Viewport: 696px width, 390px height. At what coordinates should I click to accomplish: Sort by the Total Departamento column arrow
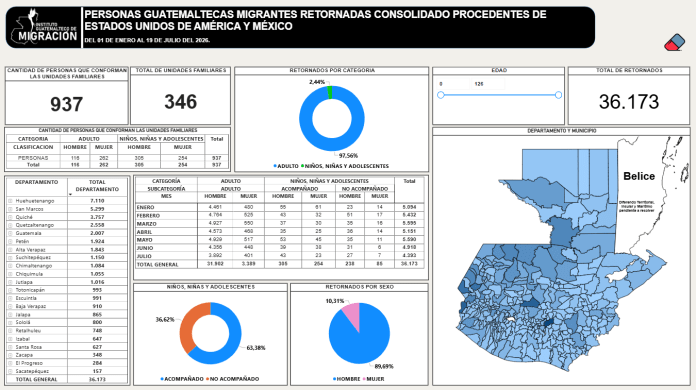[70, 194]
